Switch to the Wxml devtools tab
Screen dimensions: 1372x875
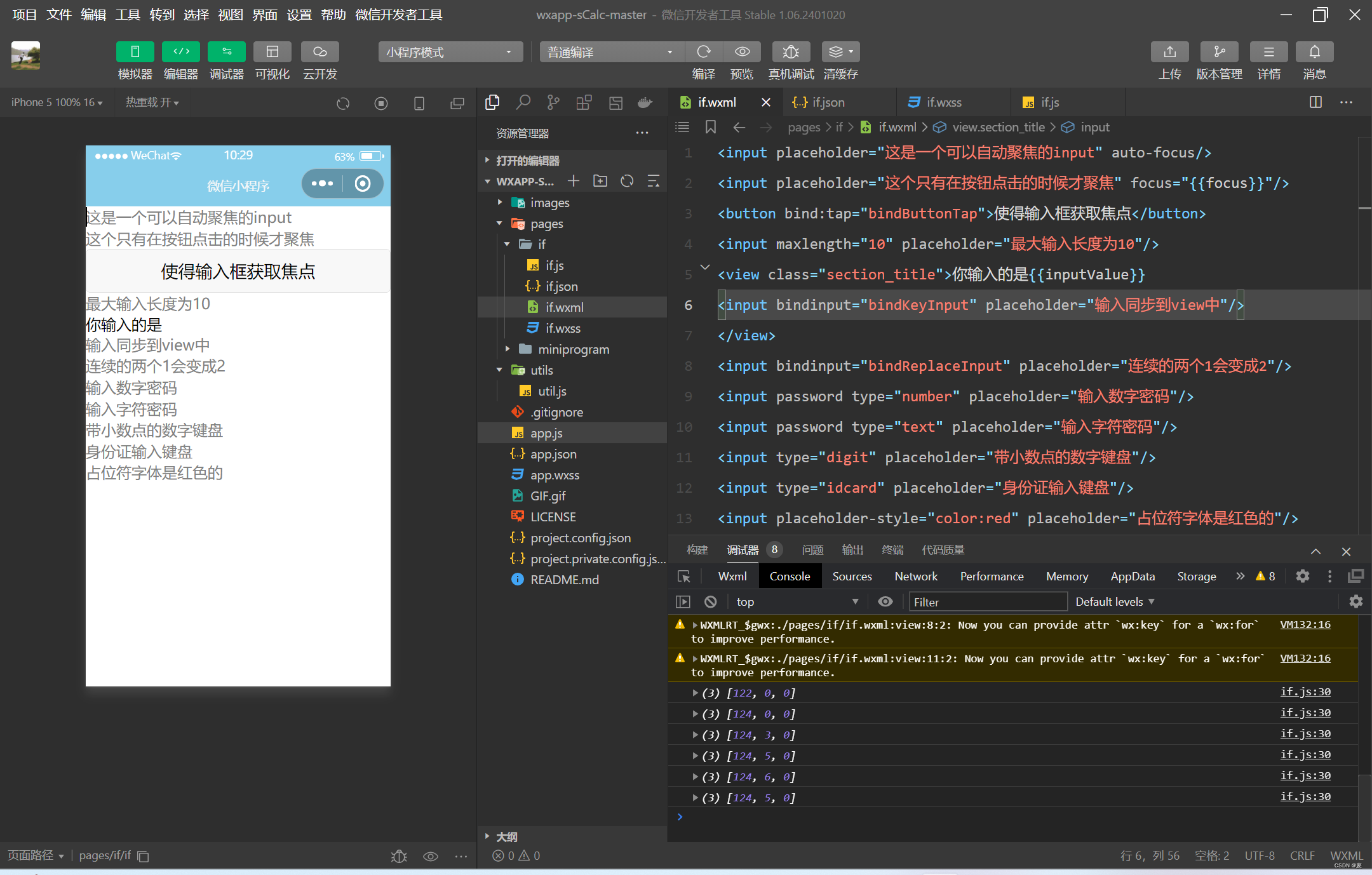tap(732, 576)
